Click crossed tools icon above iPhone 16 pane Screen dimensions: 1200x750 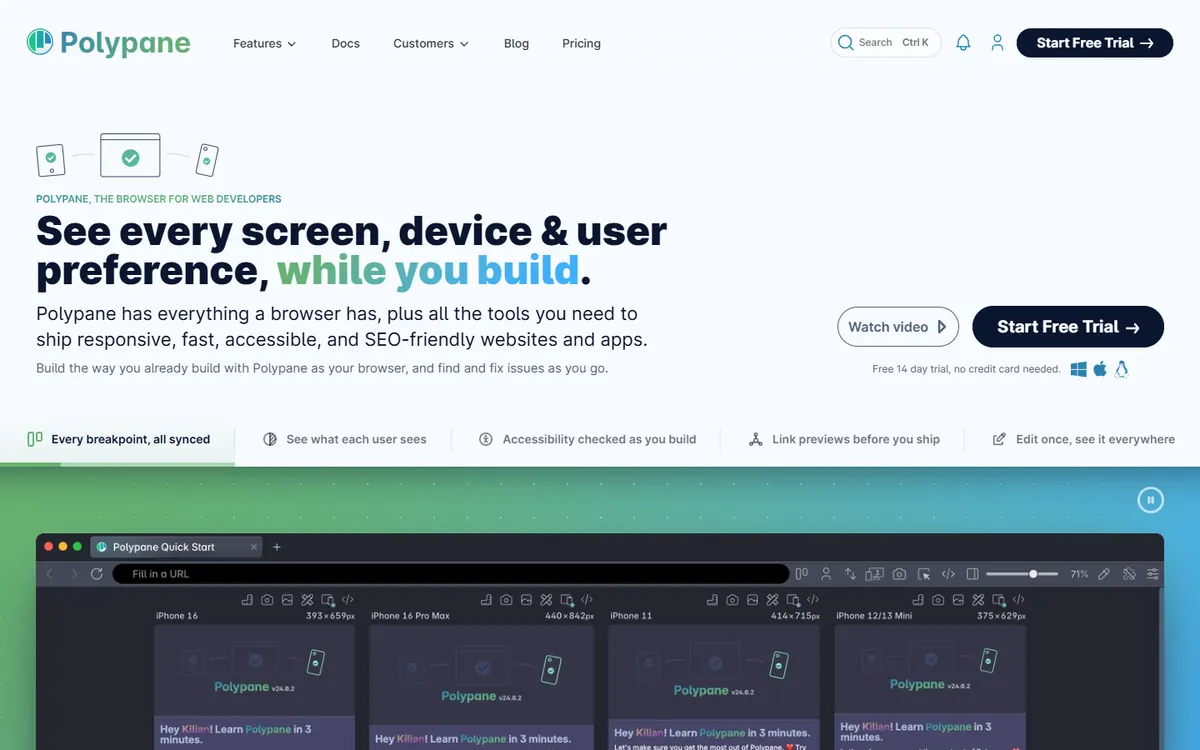click(307, 600)
